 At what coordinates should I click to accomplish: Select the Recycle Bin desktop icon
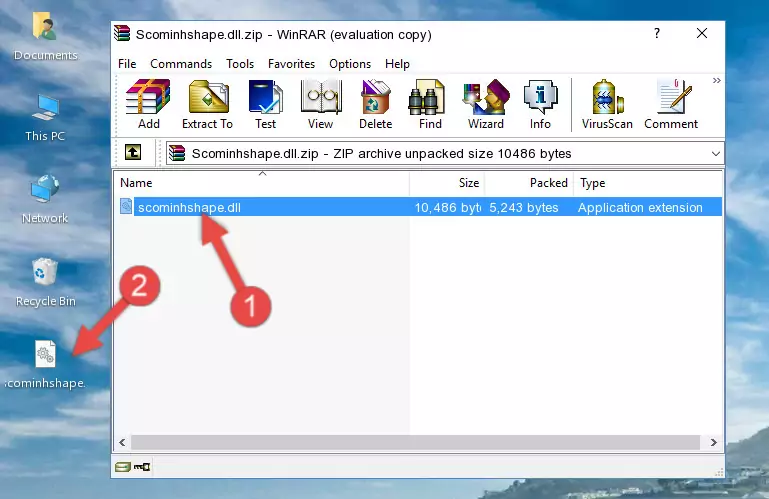[x=45, y=283]
